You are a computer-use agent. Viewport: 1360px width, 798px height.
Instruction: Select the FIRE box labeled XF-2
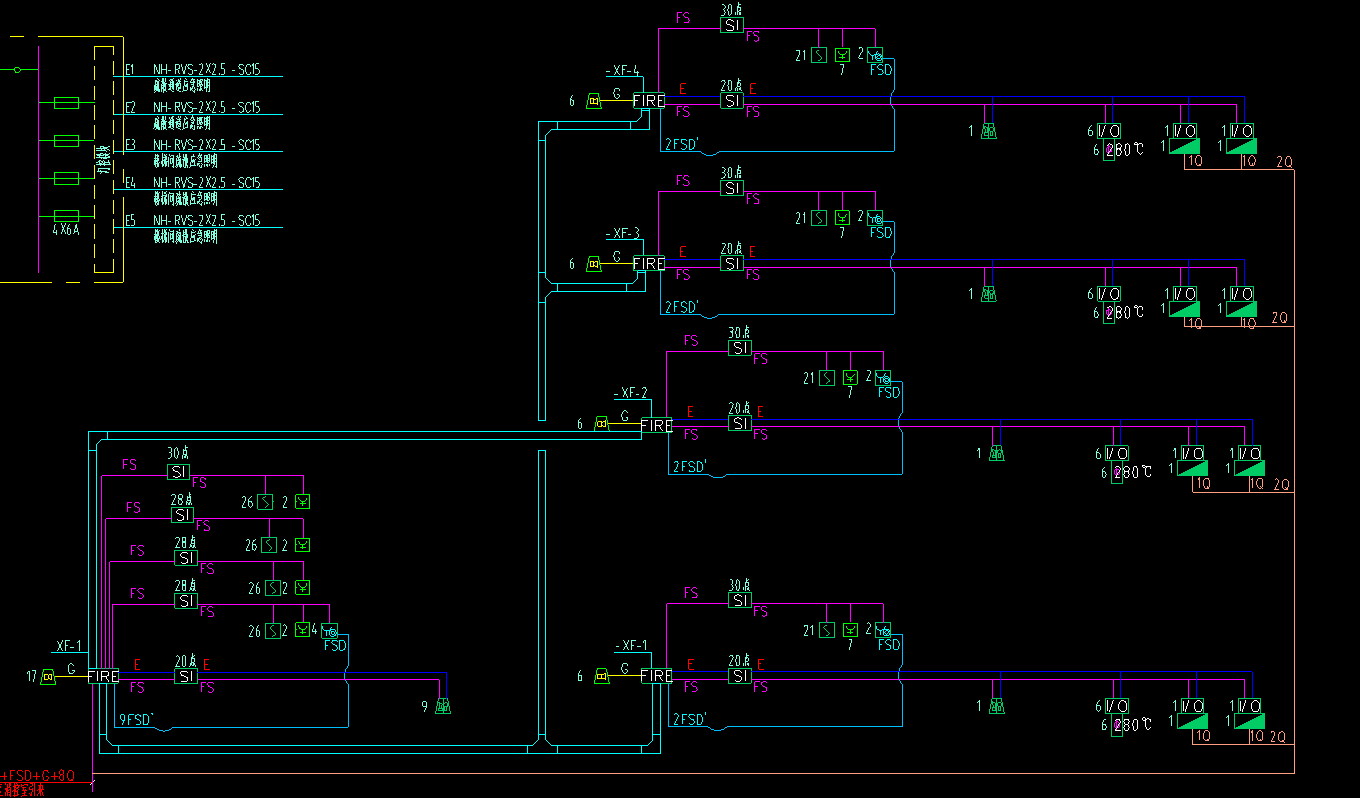657,426
